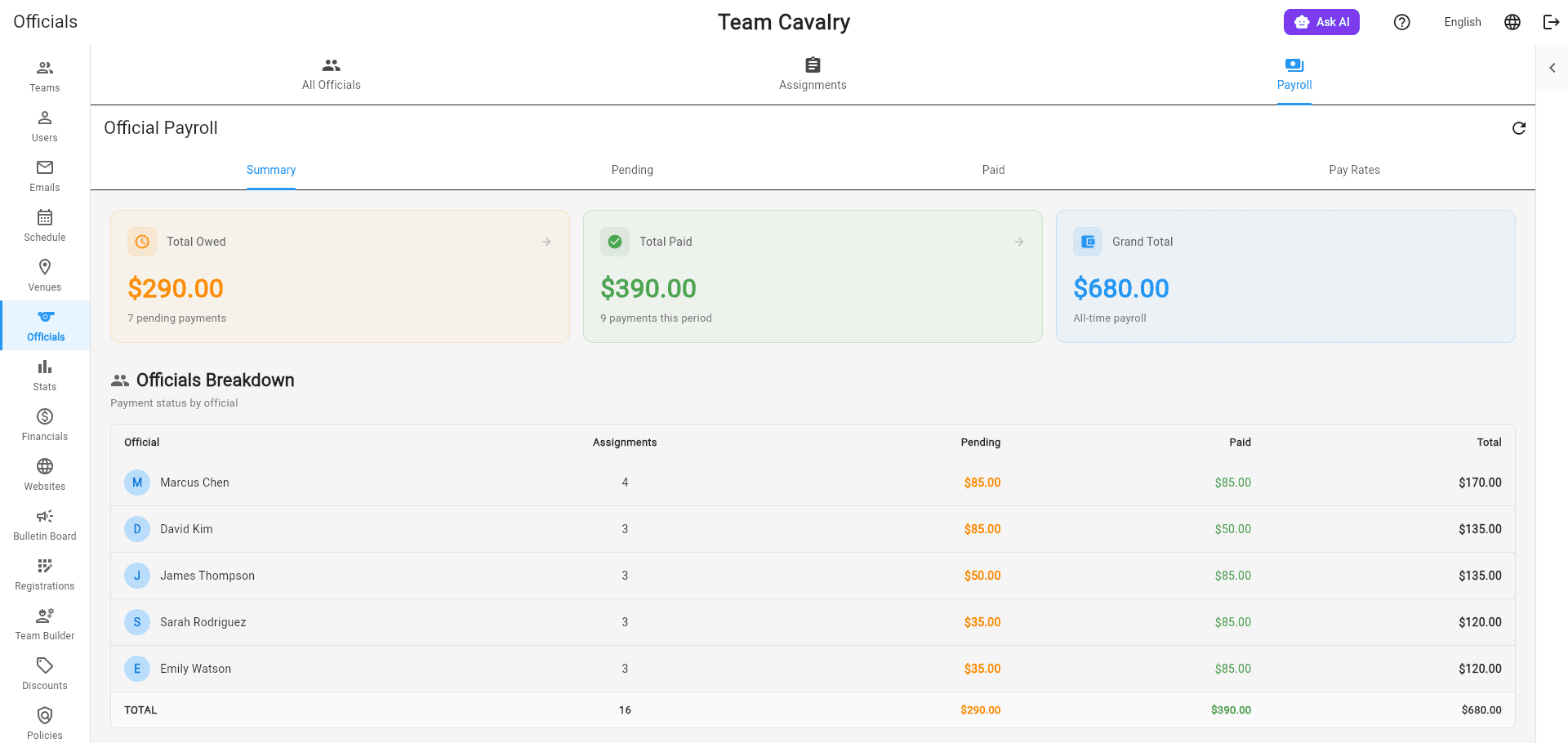This screenshot has width=1568, height=743.
Task: Open the Bulletin Board megaphone icon
Action: [45, 516]
